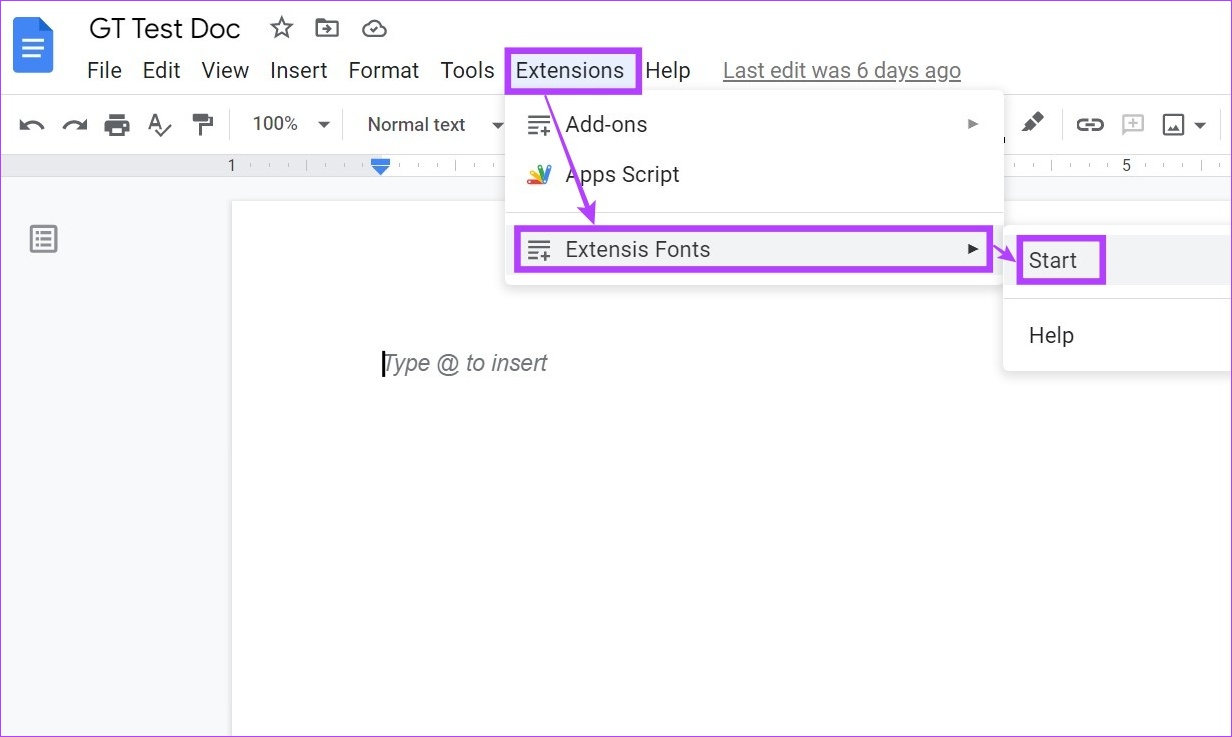Screen dimensions: 1232x737
Task: Select Add-ons in Extensions menu
Action: (754, 124)
